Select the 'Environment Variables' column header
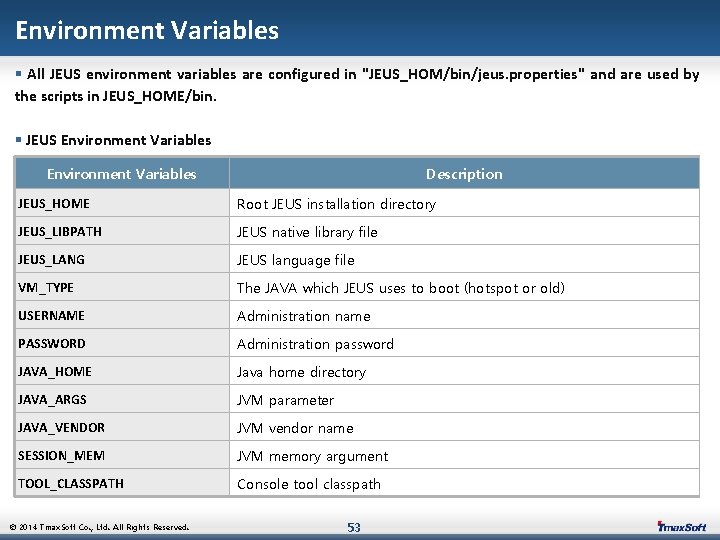720x540 pixels. [122, 174]
